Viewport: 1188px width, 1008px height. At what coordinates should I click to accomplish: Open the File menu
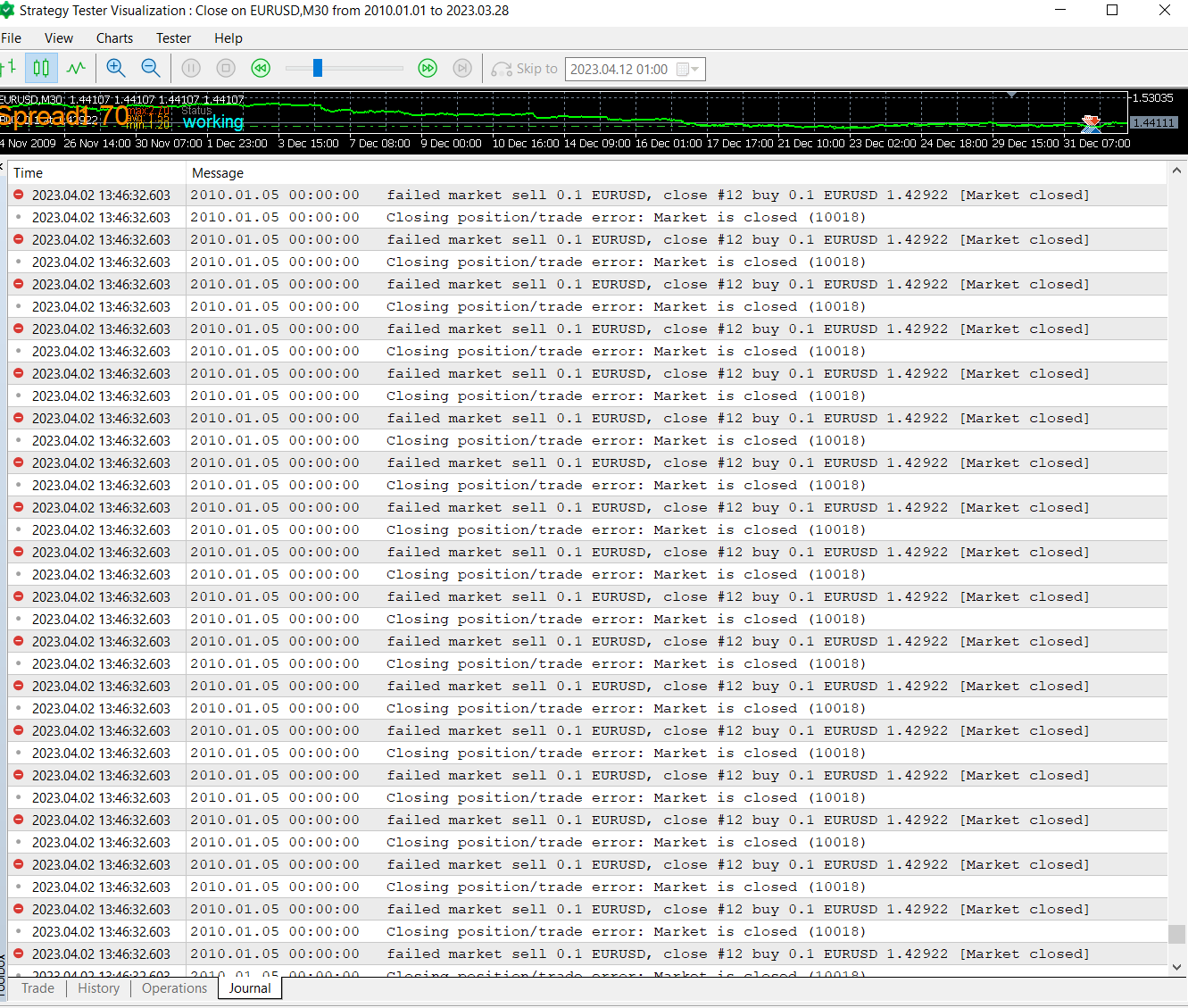coord(12,38)
